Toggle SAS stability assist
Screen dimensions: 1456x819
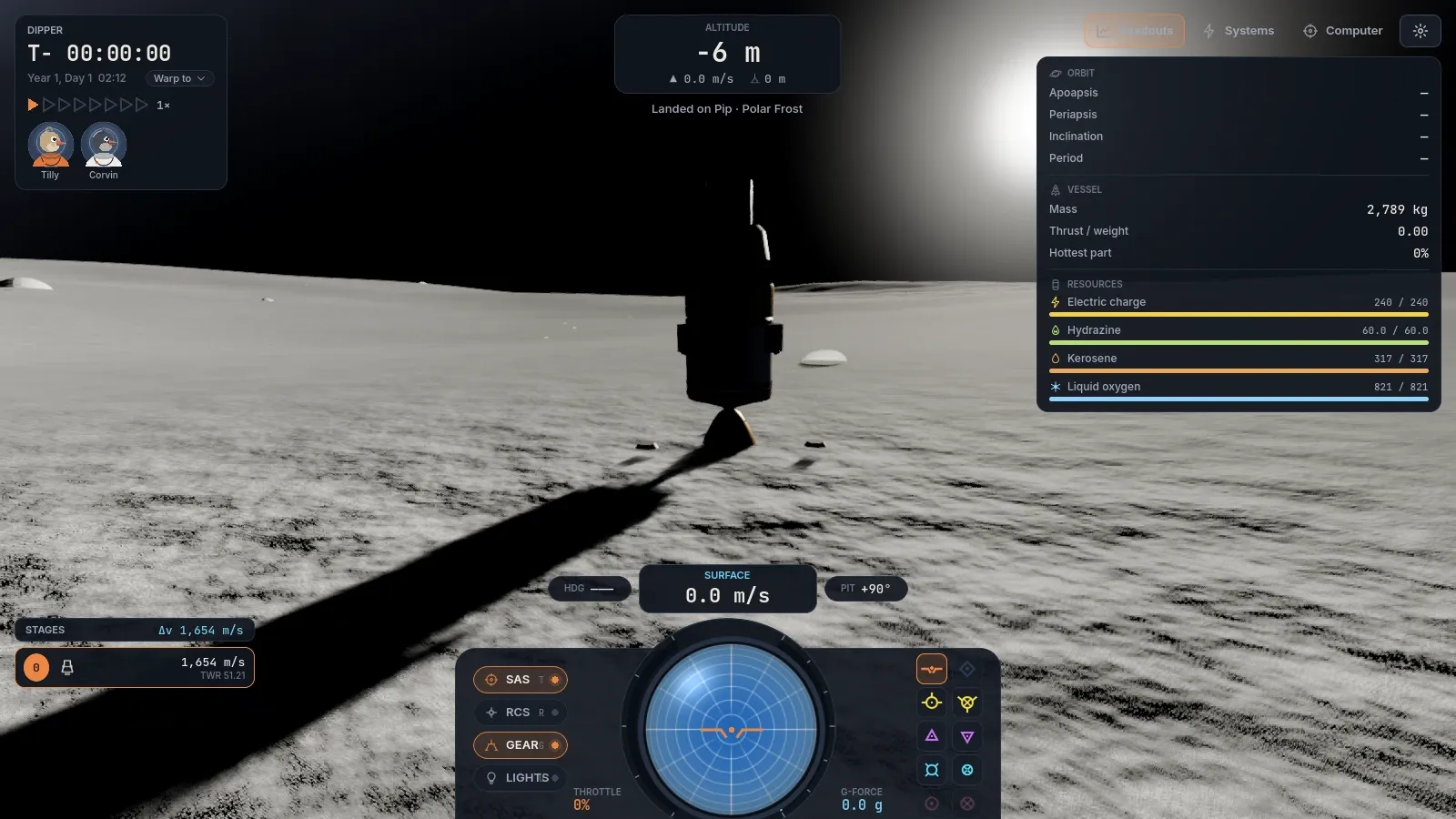point(521,680)
